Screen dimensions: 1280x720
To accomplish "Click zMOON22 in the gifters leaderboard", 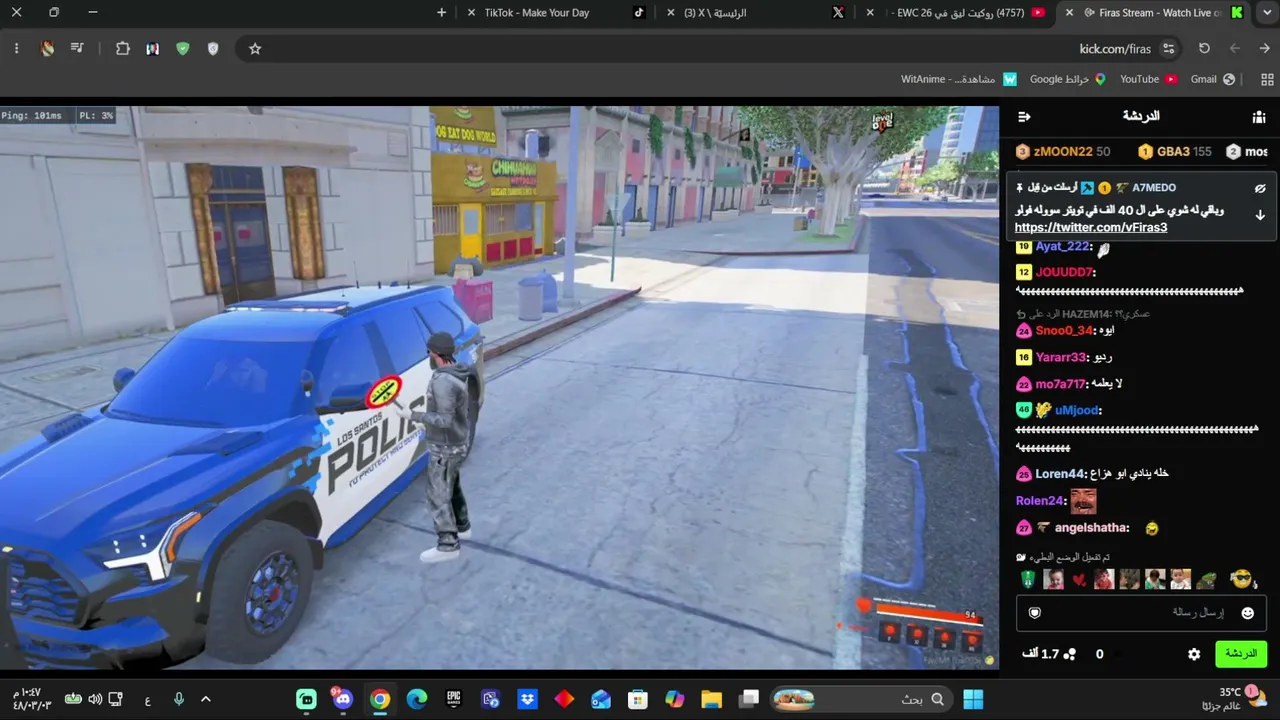I will tap(1063, 152).
